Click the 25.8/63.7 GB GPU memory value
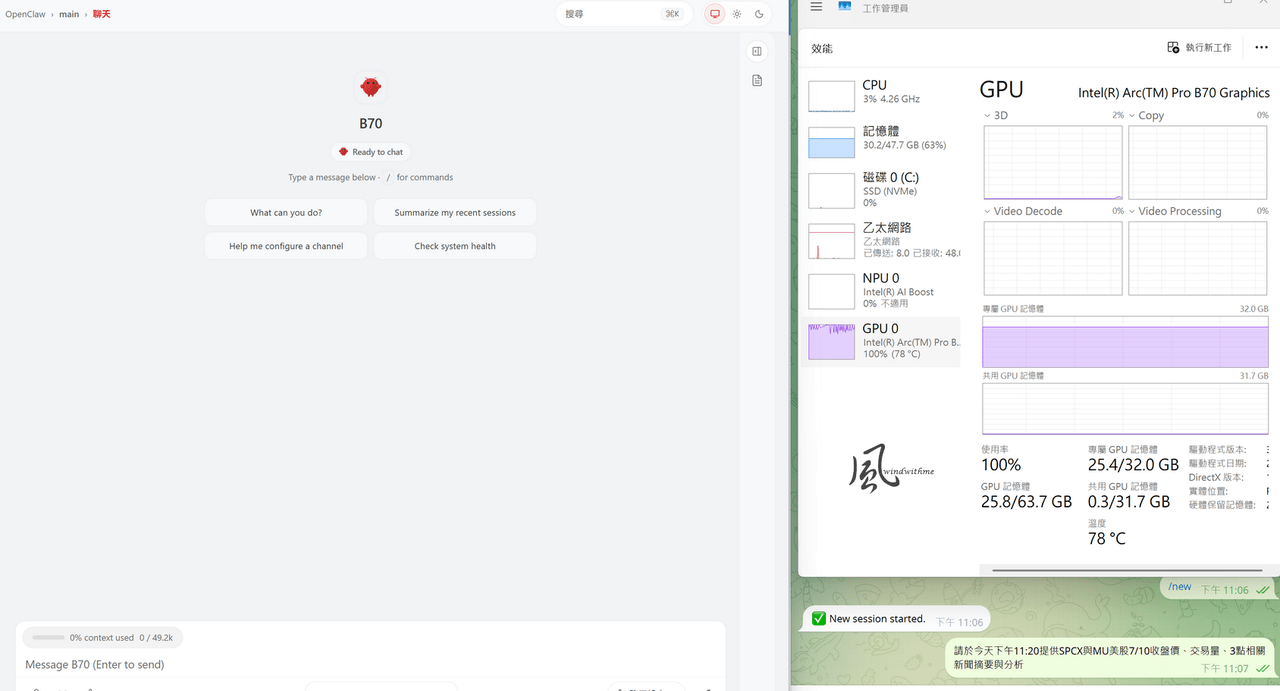Image resolution: width=1280 pixels, height=691 pixels. click(x=1026, y=502)
